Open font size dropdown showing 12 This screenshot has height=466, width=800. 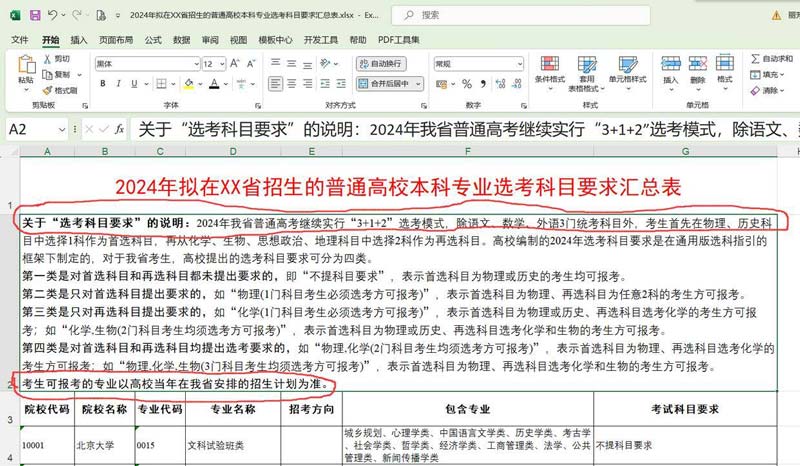click(x=214, y=63)
